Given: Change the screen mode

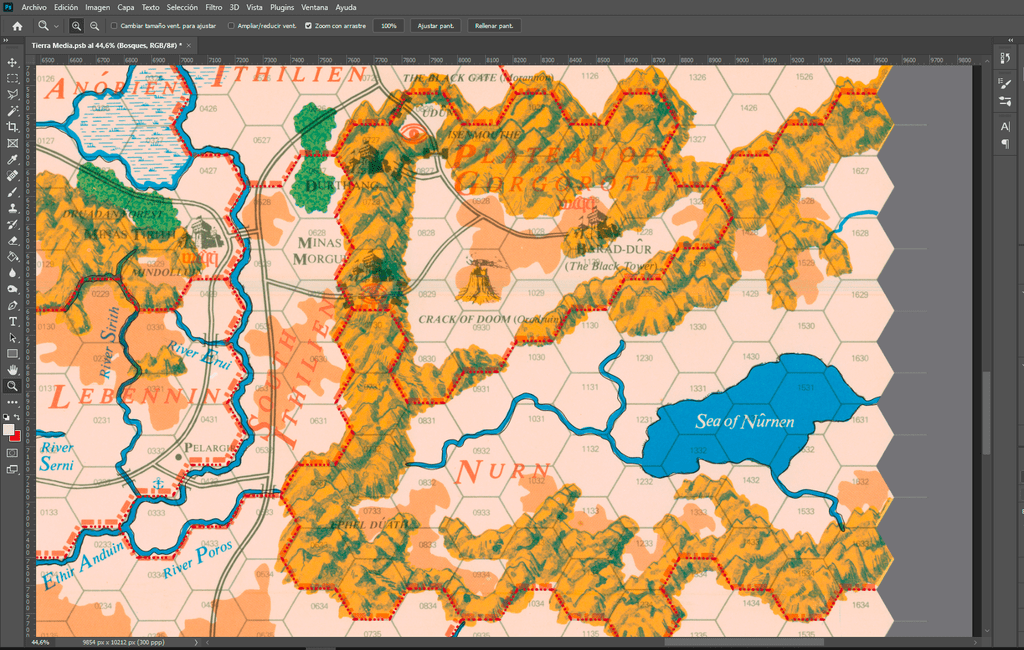Looking at the screenshot, I should click(12, 469).
